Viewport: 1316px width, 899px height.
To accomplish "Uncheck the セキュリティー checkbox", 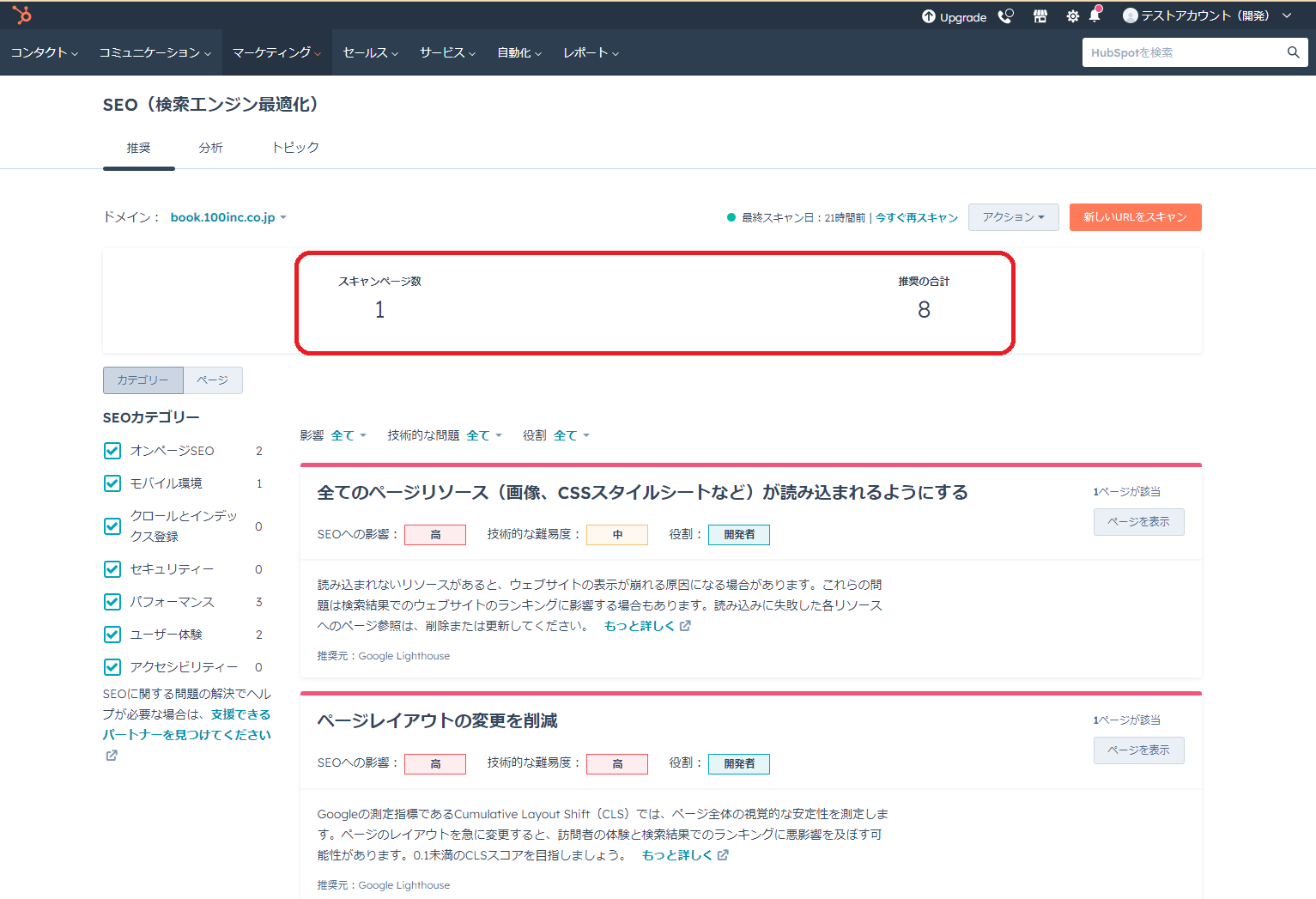I will [112, 569].
